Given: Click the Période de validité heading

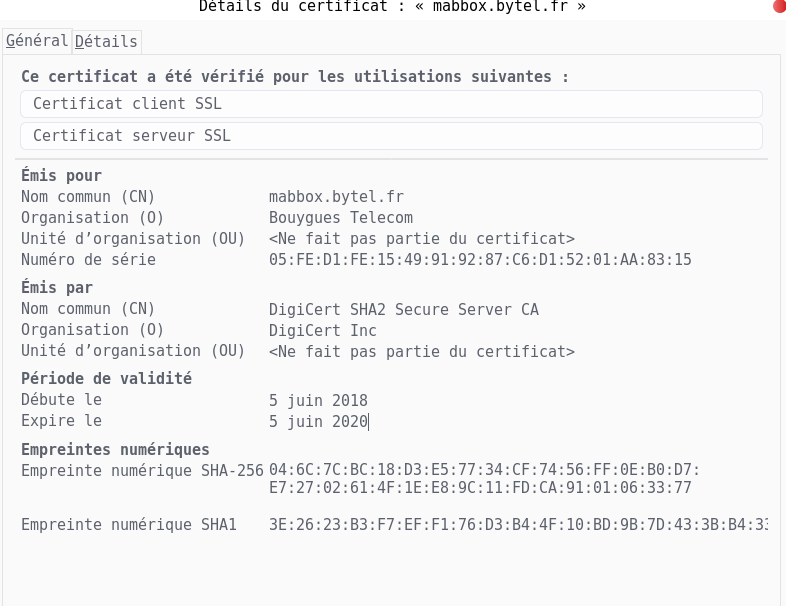Looking at the screenshot, I should (106, 378).
